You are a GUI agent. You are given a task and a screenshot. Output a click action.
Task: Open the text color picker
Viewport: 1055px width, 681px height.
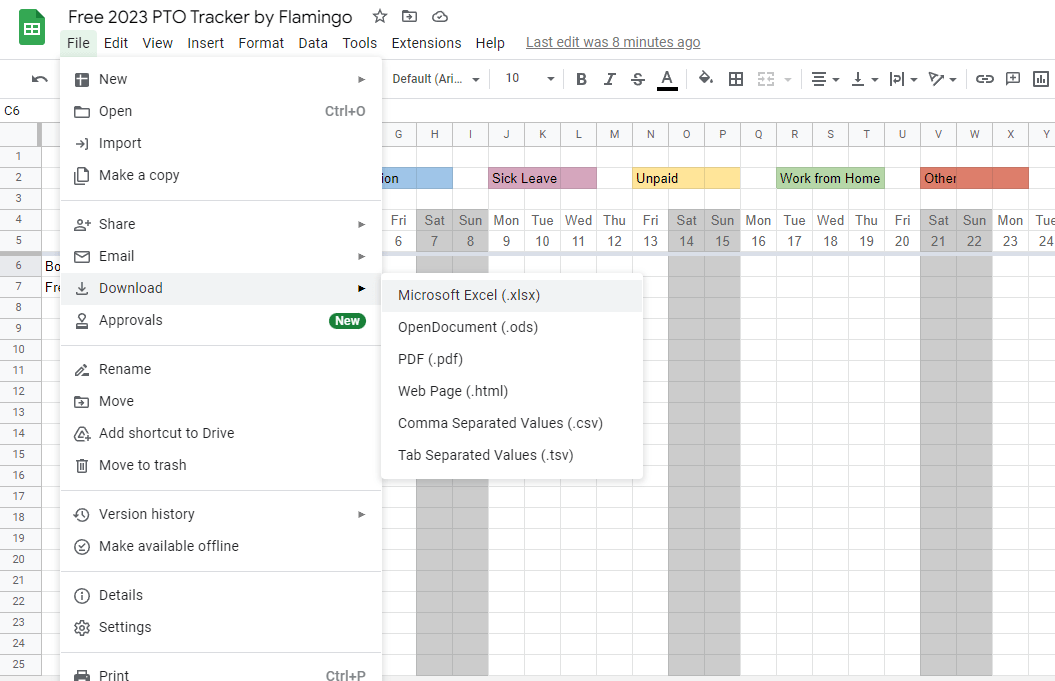(667, 78)
